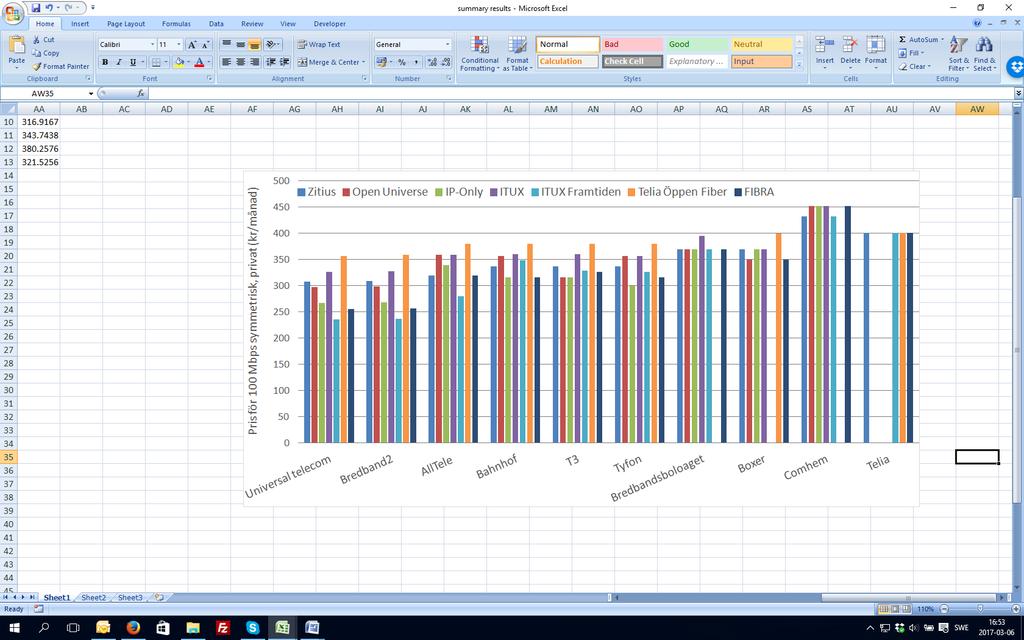Select the Sheet2 worksheet tab

pyautogui.click(x=93, y=598)
